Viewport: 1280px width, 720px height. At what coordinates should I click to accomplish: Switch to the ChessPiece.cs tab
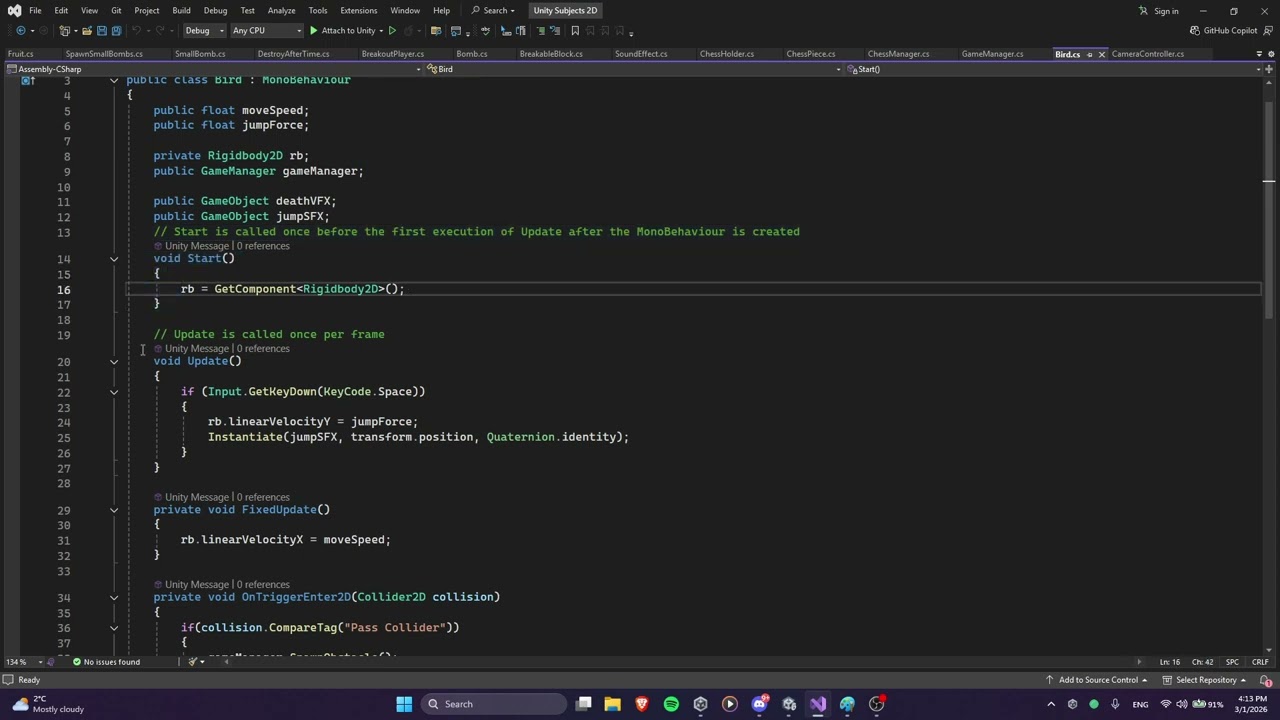click(811, 54)
